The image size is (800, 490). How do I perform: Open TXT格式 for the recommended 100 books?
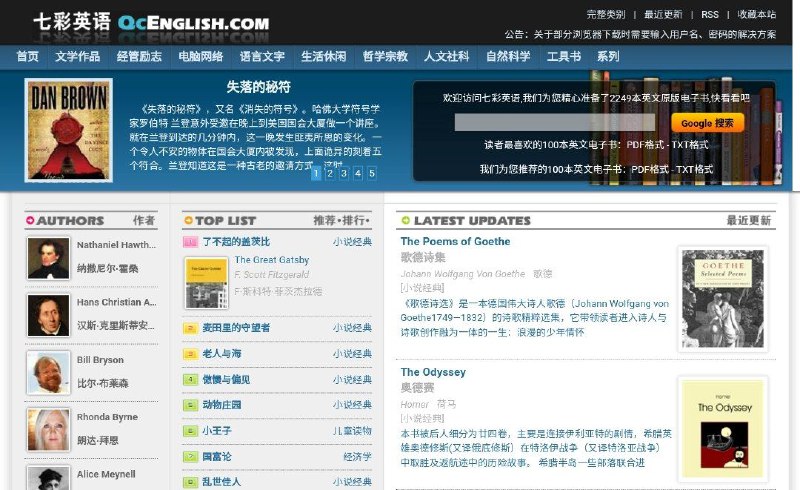(x=694, y=169)
